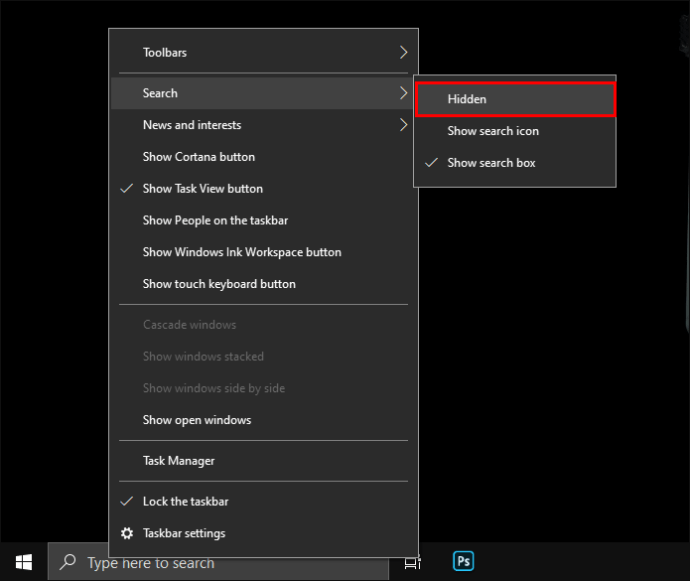Select Show open windows
690x581 pixels.
pos(264,420)
